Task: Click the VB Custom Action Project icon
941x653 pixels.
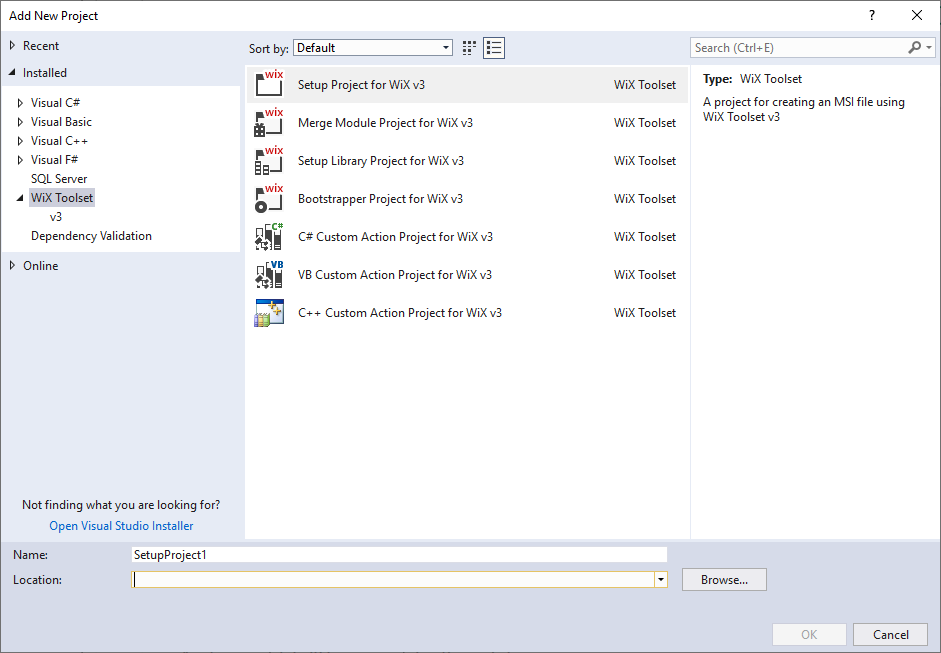Action: (x=266, y=274)
